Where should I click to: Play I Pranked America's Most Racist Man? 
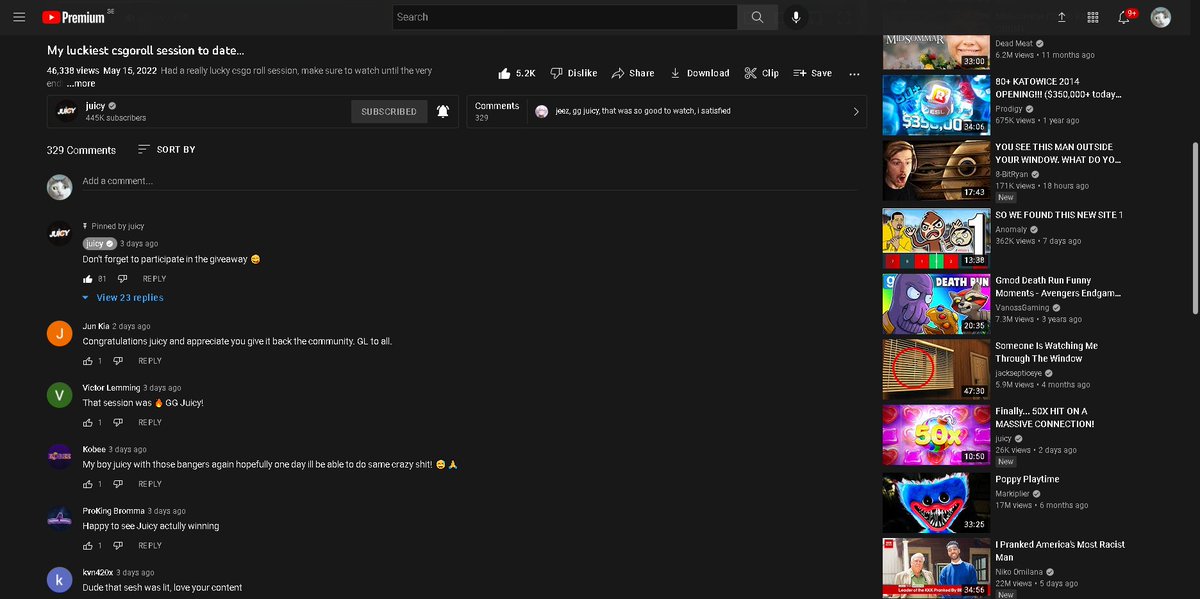(936, 567)
